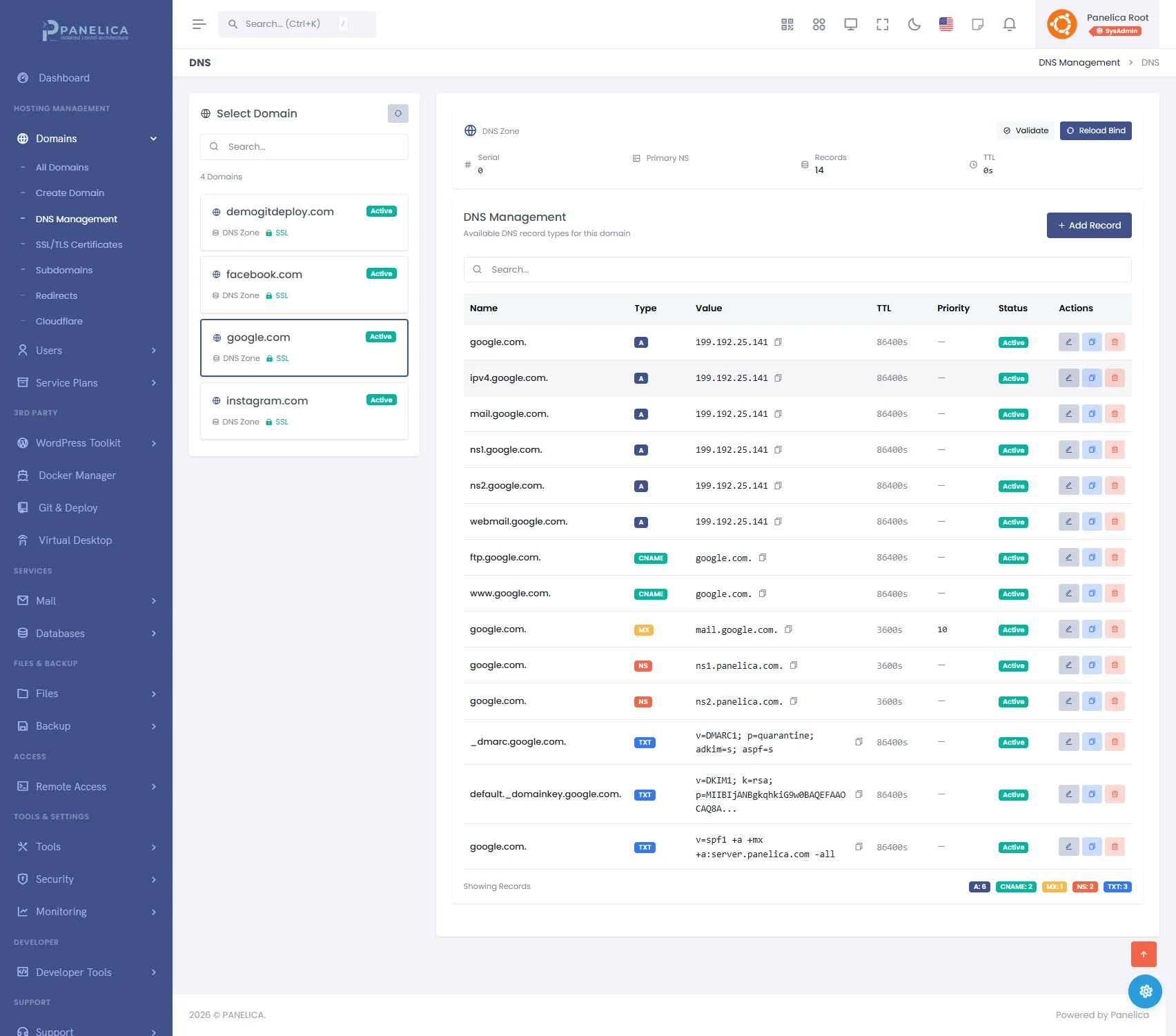Click the refresh icon in Select Domain
This screenshot has height=1036, width=1176.
(x=398, y=113)
